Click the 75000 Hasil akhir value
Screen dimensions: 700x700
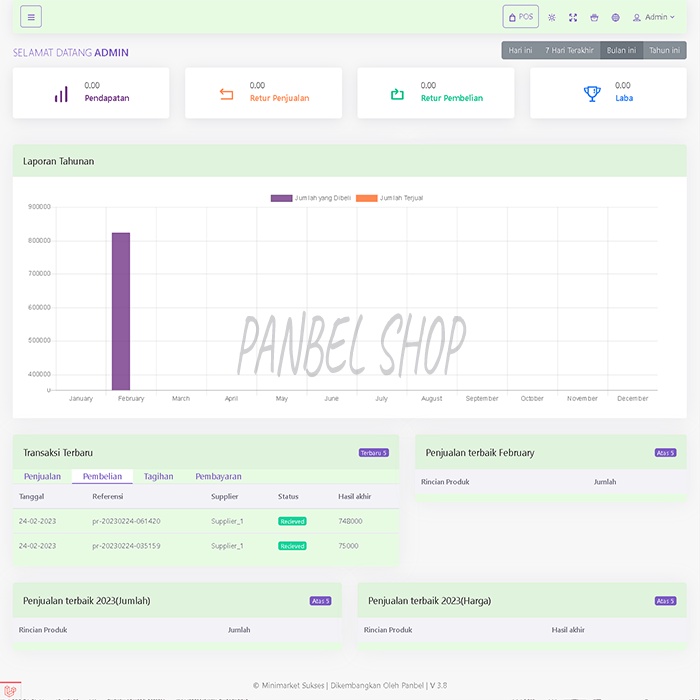349,546
